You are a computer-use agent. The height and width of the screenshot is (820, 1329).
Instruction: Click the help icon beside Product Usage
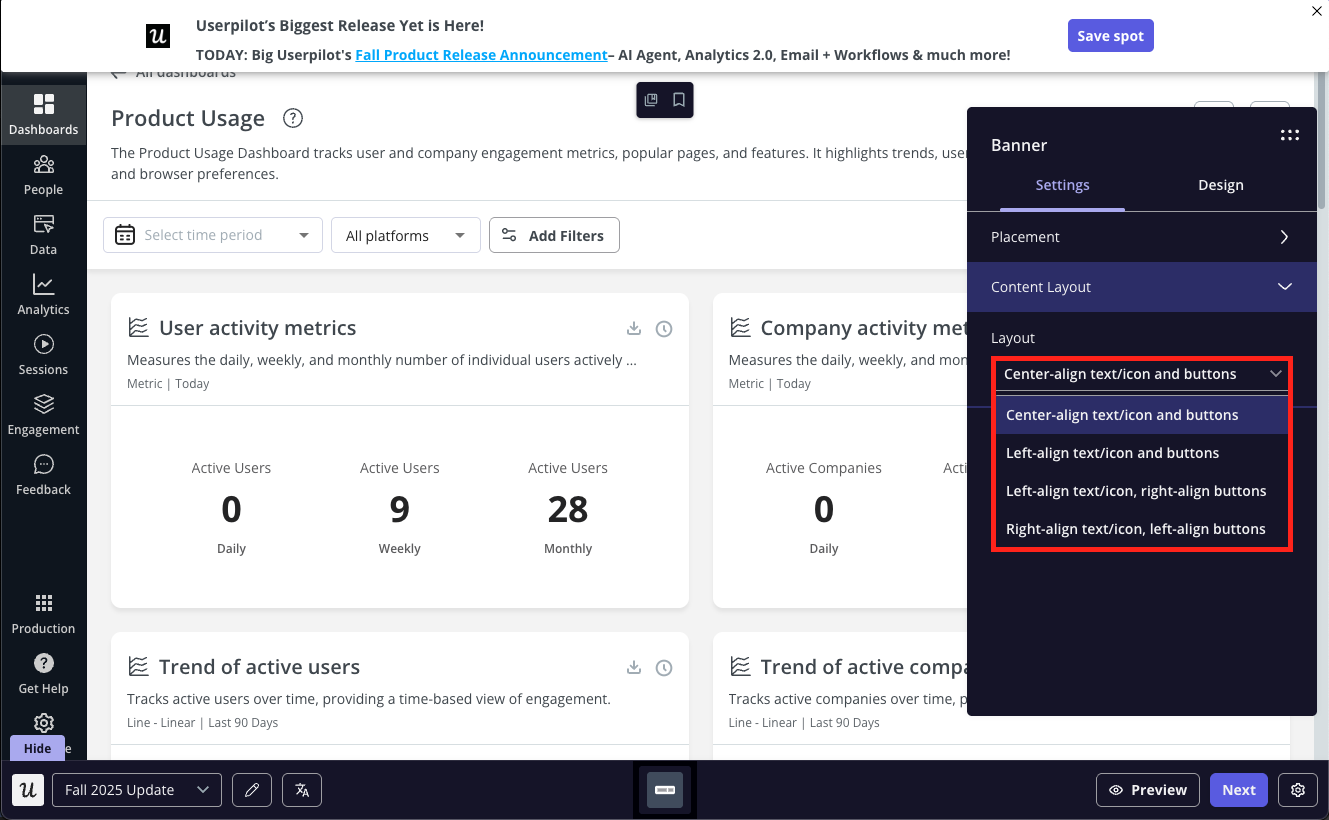click(292, 118)
